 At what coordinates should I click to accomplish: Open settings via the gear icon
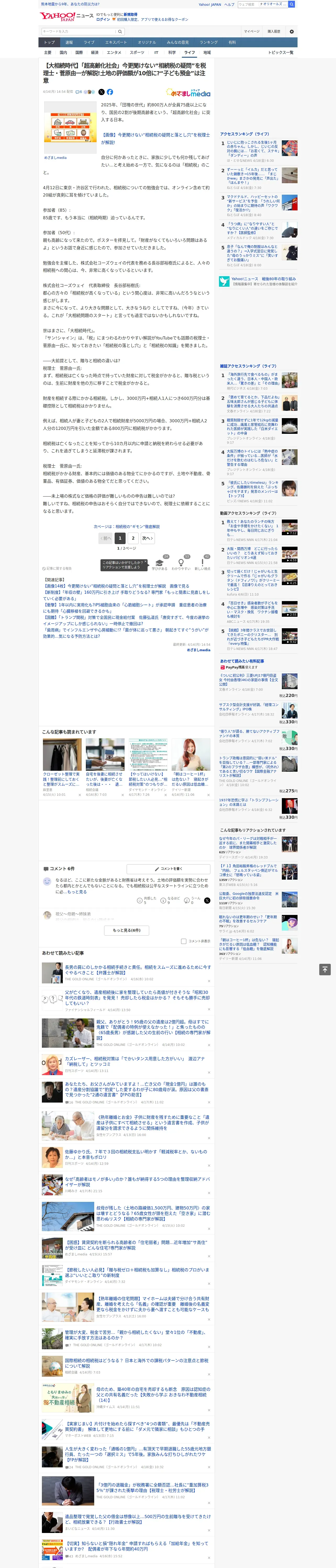tap(292, 32)
